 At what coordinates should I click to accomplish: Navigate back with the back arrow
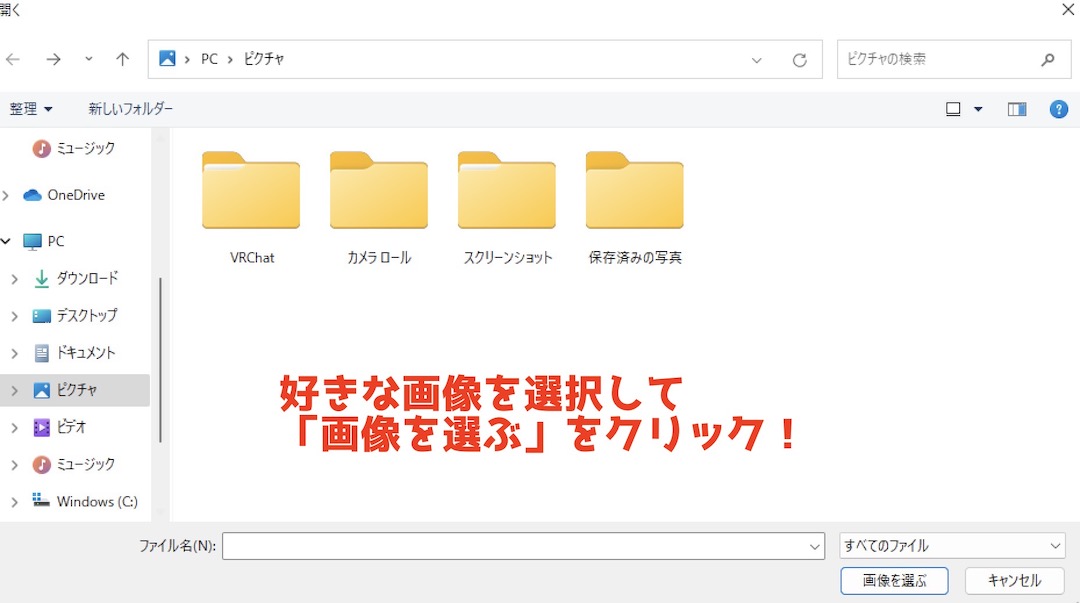click(13, 59)
